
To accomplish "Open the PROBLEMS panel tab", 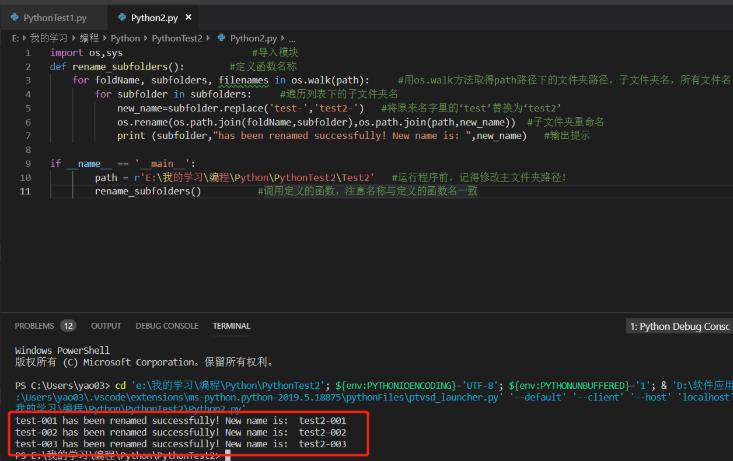I will coord(34,326).
